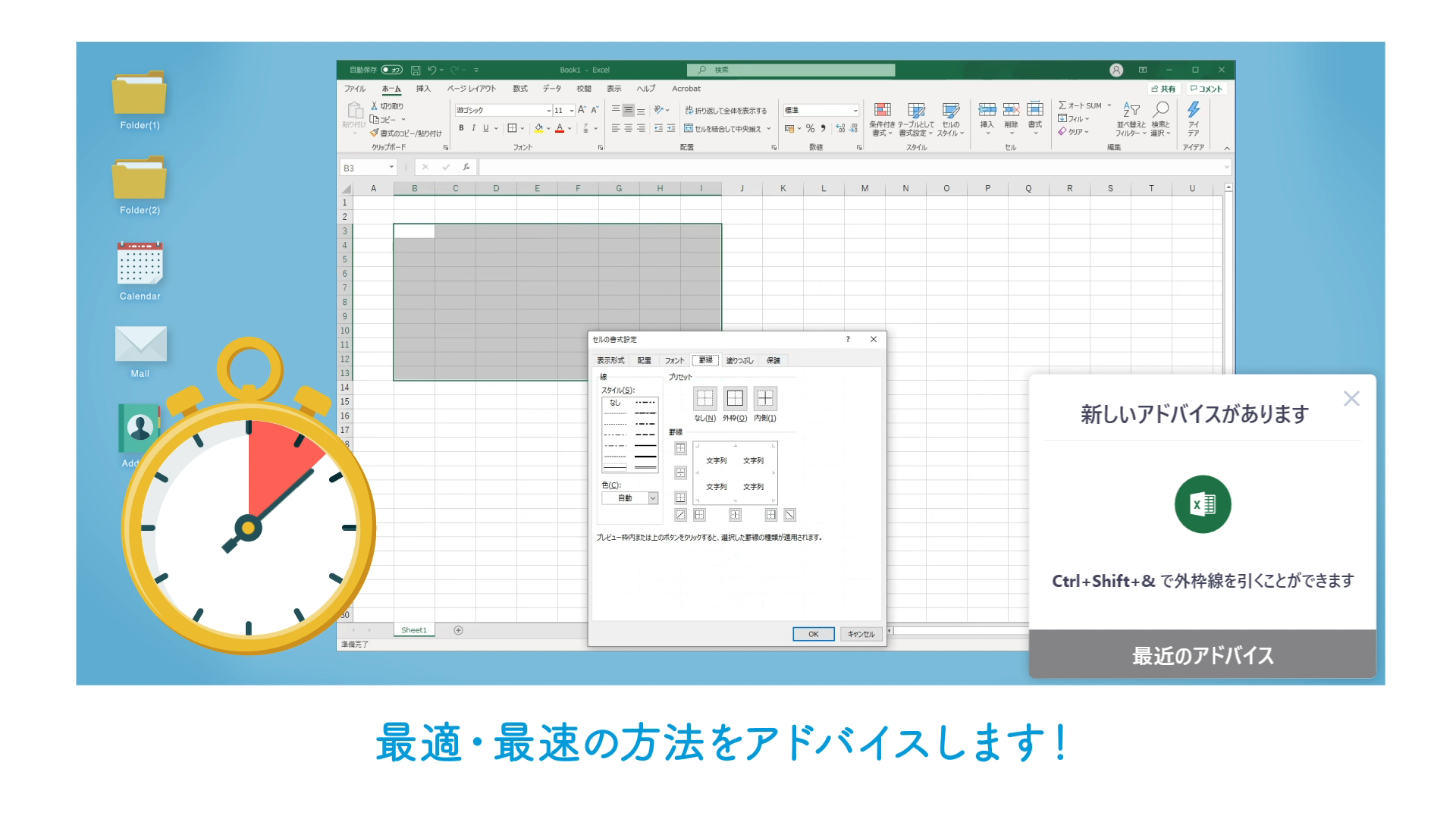1456x819 pixels.
Task: Switch to the 塗りつぶし fill tab
Action: pyautogui.click(x=739, y=360)
